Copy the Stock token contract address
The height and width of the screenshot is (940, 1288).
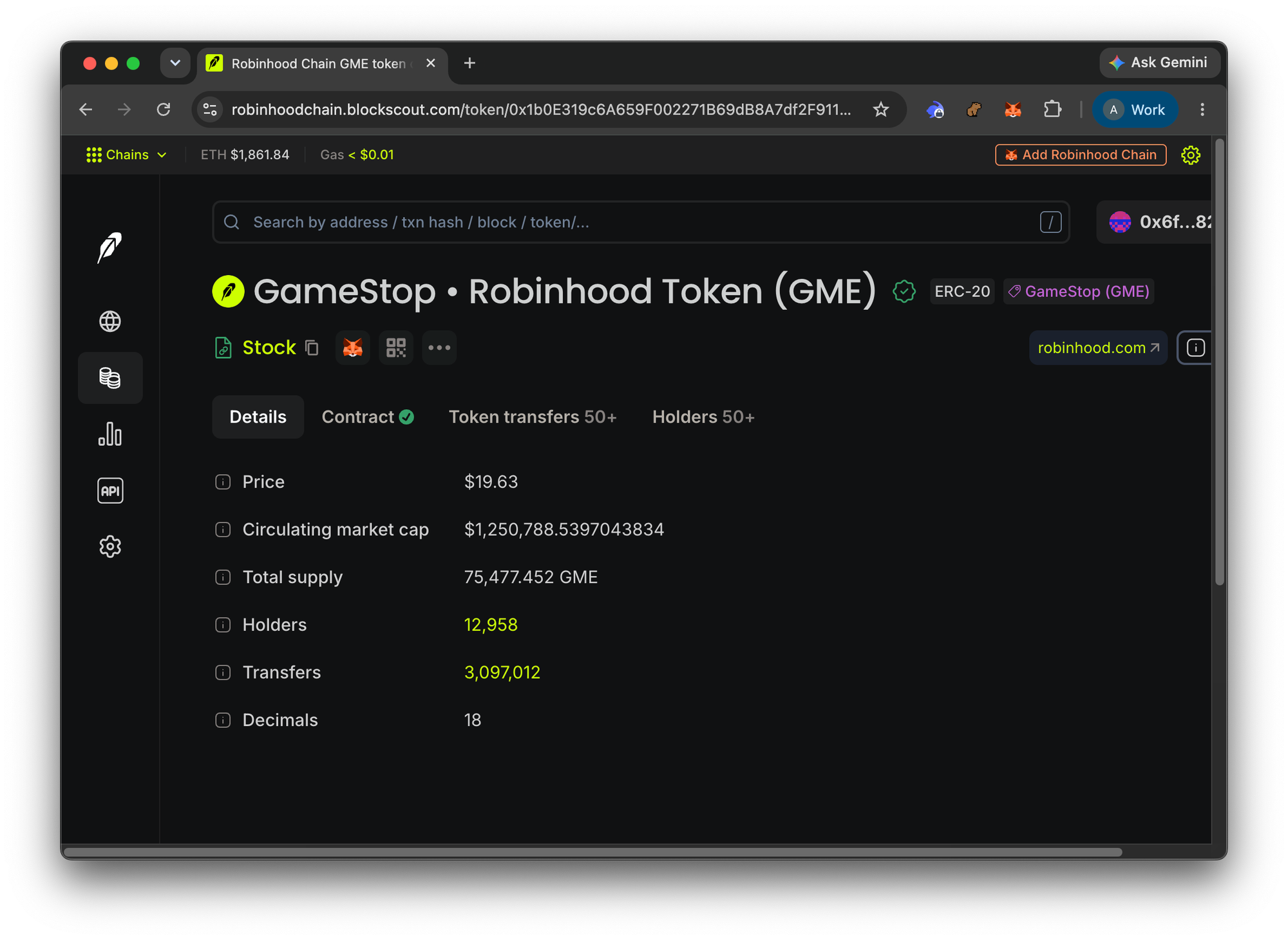[312, 348]
